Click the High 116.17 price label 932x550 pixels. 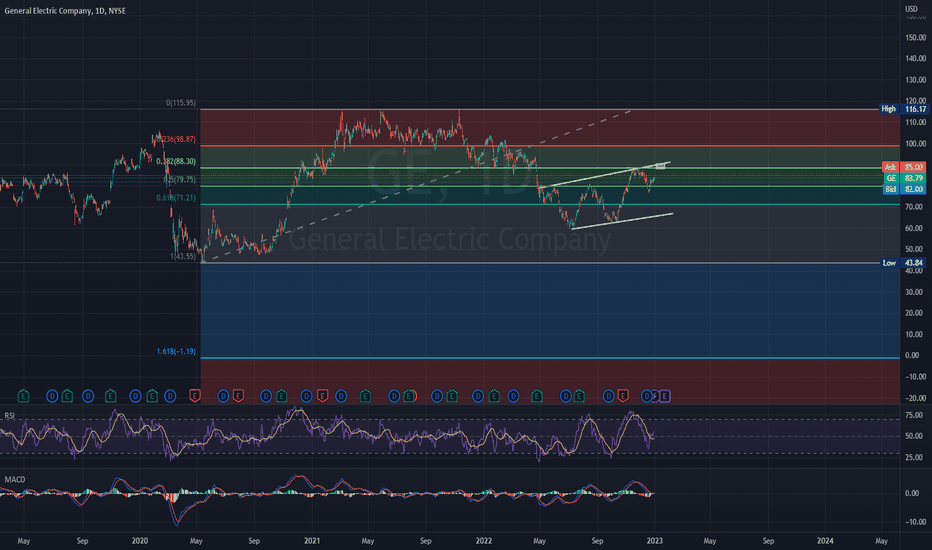[x=903, y=109]
